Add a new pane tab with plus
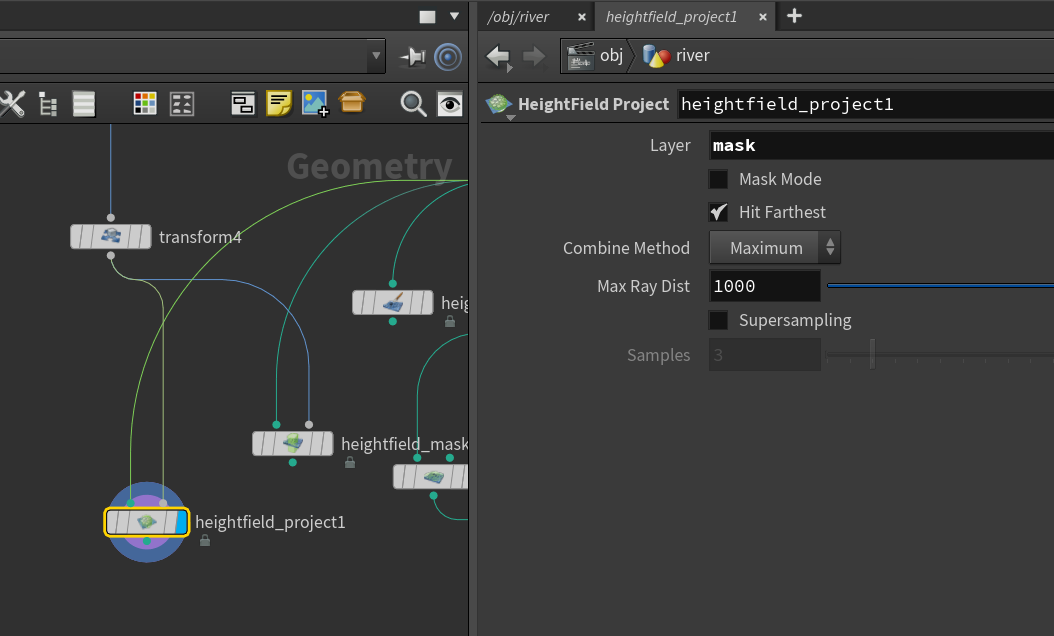 coord(795,16)
